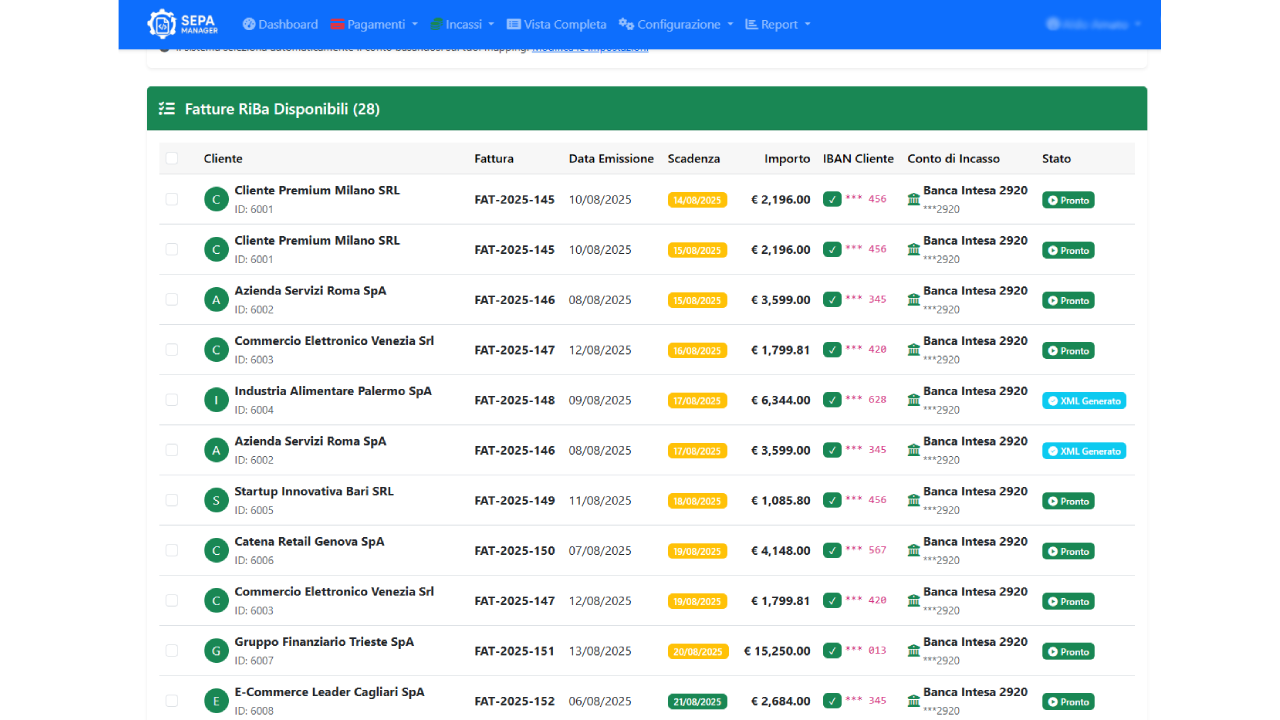Click the bank icon in Catena Retail Genova row

(x=914, y=551)
